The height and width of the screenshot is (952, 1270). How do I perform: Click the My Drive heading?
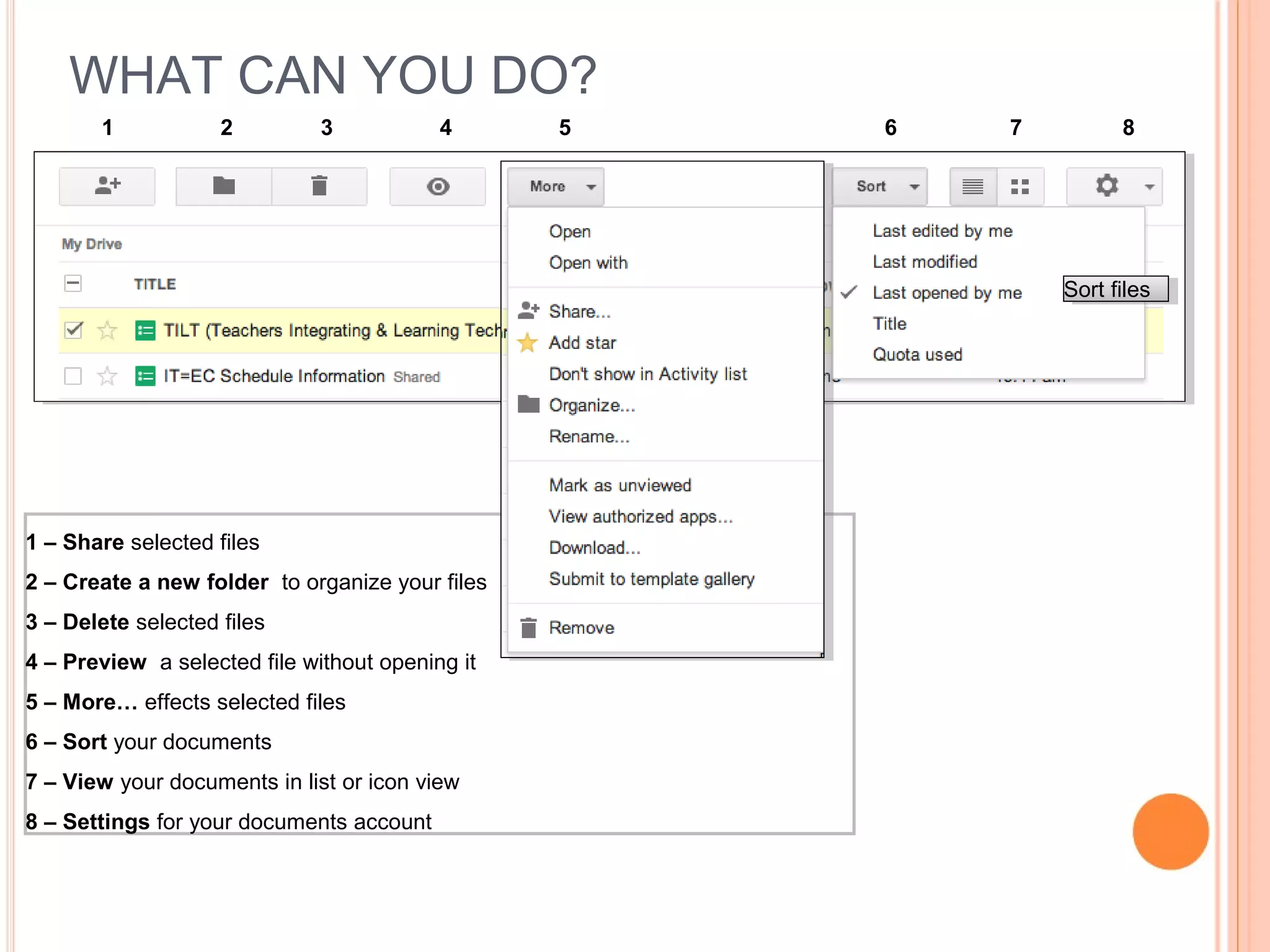[x=92, y=244]
